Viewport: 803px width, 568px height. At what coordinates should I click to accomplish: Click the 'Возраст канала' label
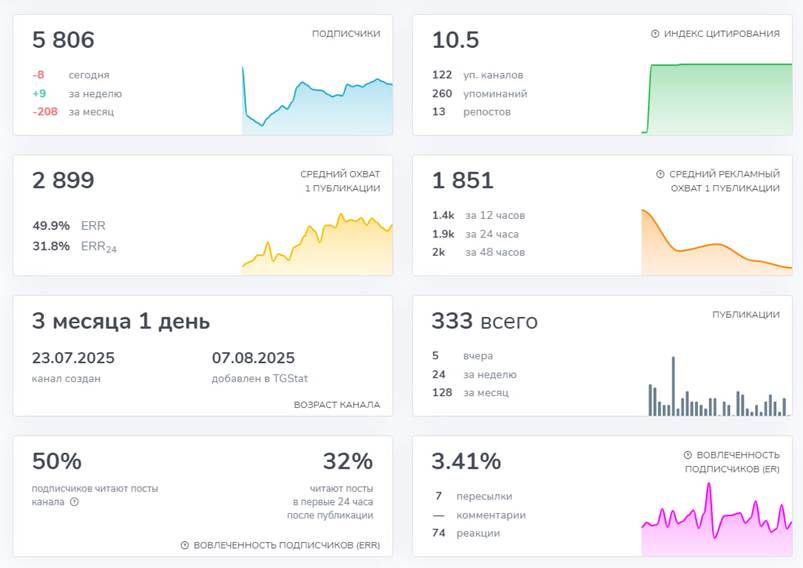(337, 405)
